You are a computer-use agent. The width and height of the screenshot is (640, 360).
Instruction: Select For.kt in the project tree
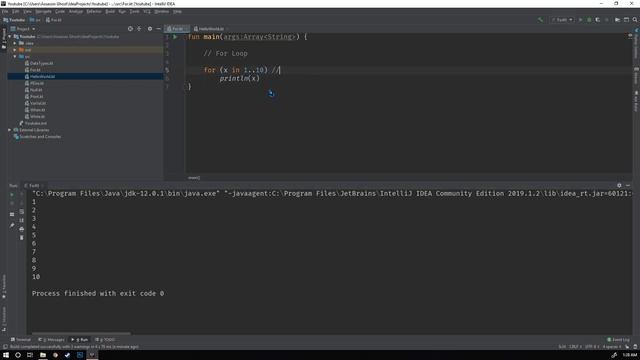click(x=35, y=70)
